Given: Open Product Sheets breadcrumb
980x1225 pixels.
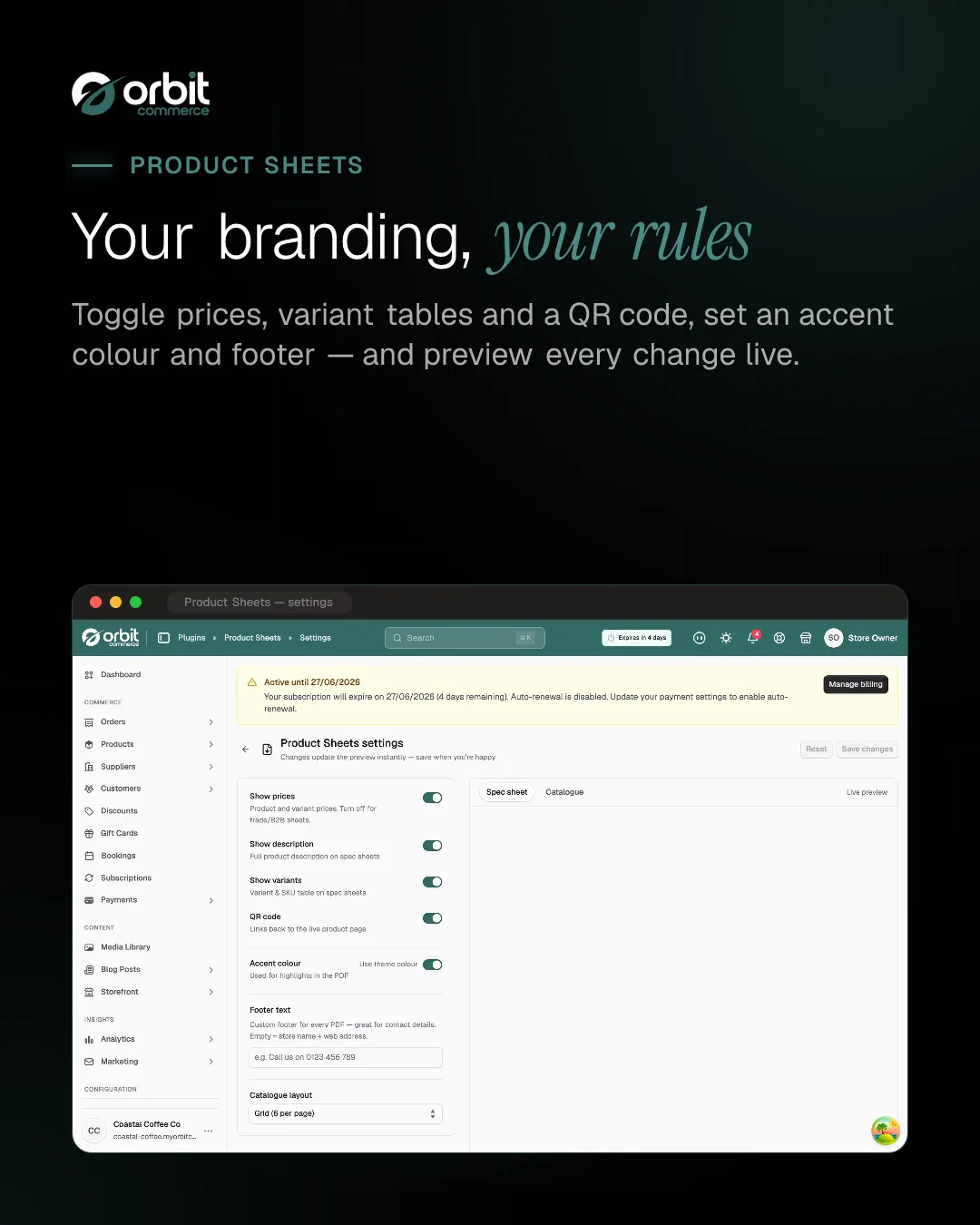Looking at the screenshot, I should [252, 638].
